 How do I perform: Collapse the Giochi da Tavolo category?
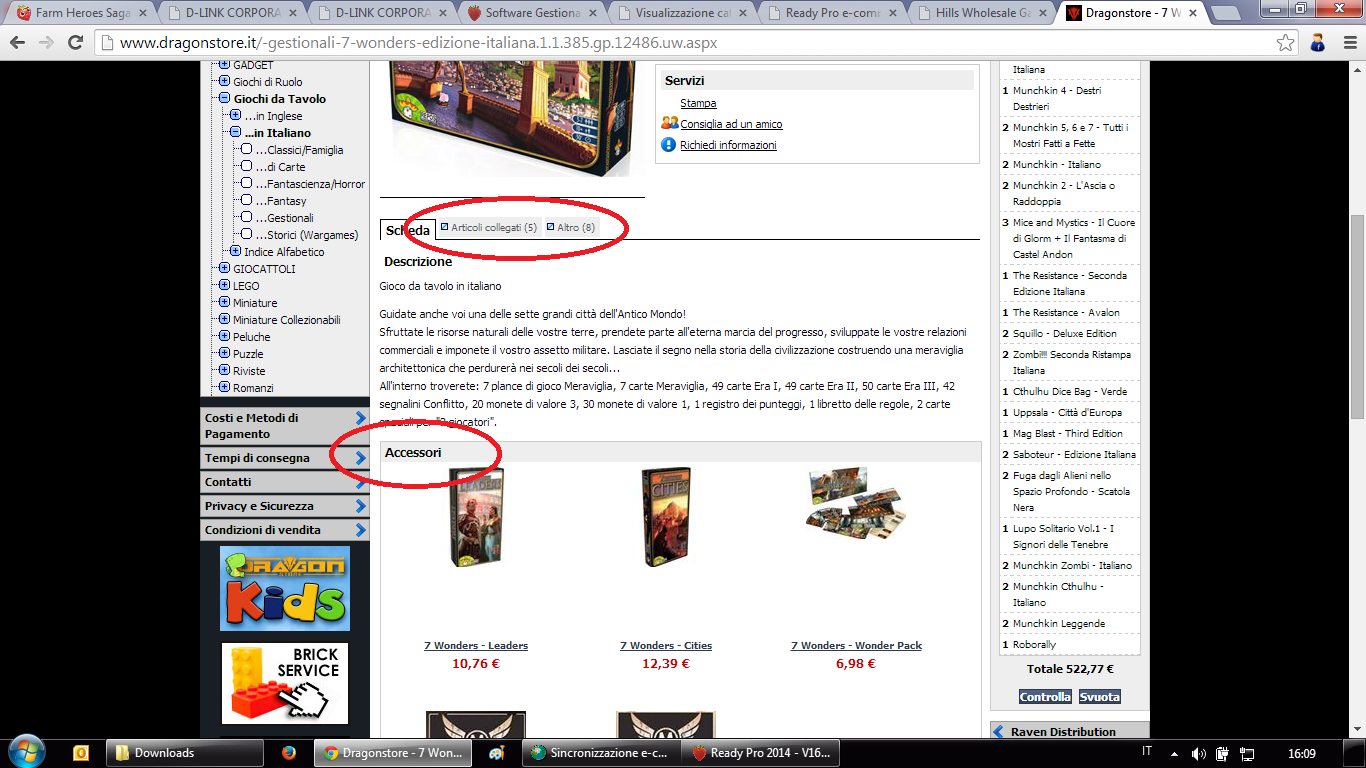pyautogui.click(x=224, y=99)
